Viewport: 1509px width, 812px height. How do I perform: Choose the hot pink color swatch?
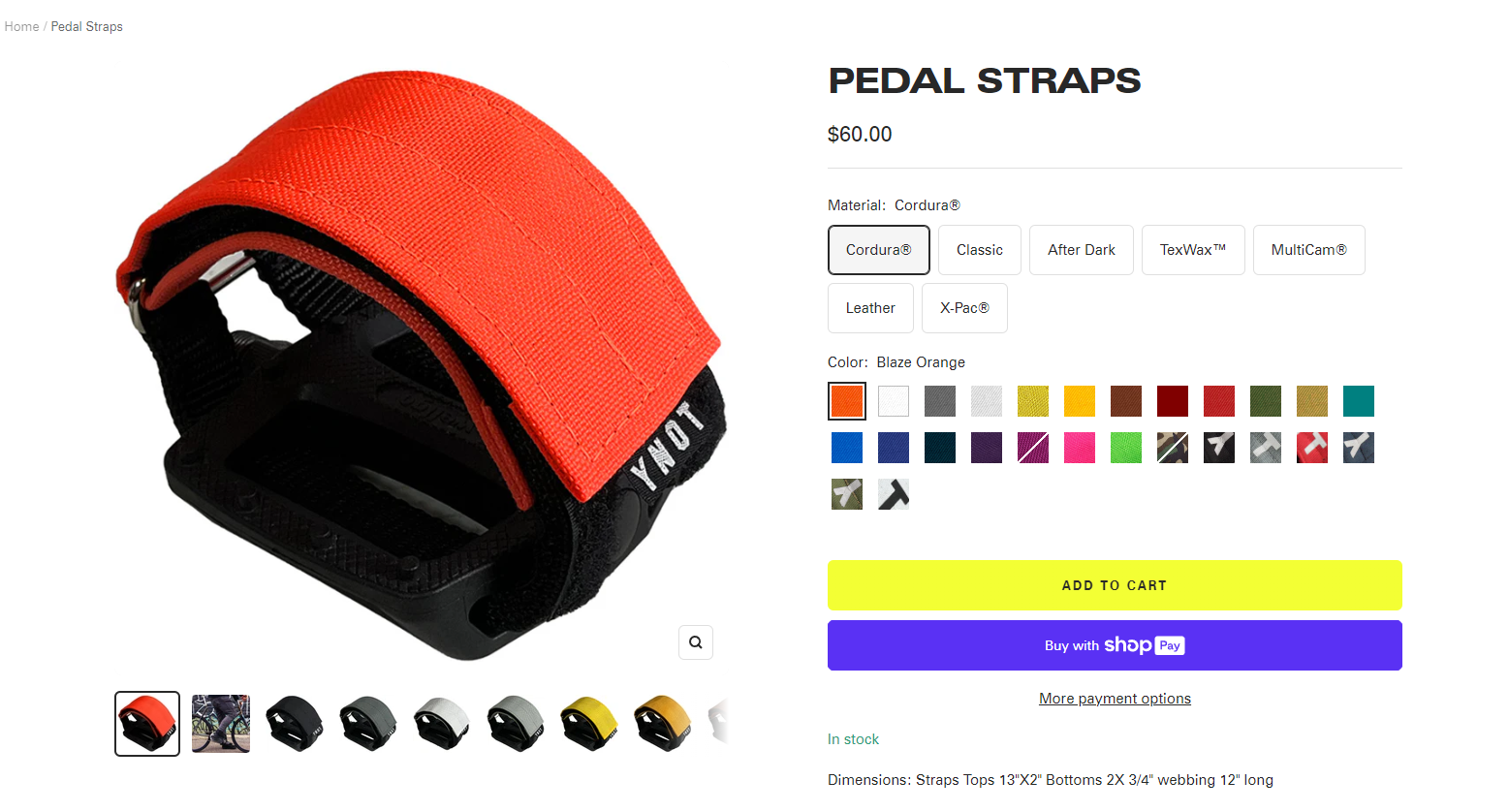click(1080, 448)
